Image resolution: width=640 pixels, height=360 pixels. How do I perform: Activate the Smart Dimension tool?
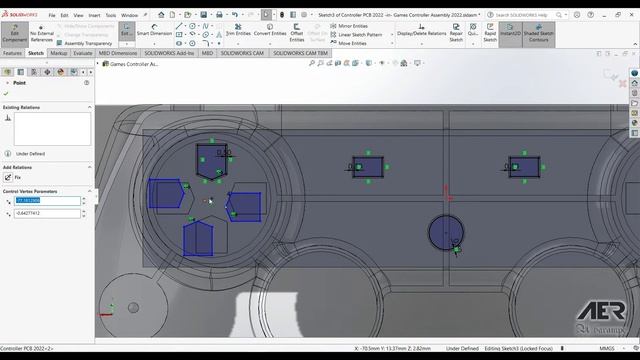(154, 30)
